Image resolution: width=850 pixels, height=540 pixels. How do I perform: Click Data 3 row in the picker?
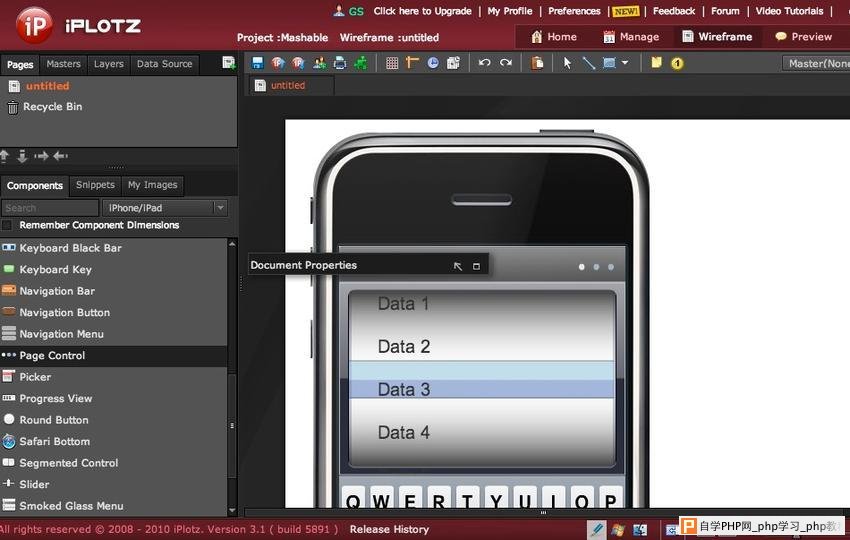[482, 389]
